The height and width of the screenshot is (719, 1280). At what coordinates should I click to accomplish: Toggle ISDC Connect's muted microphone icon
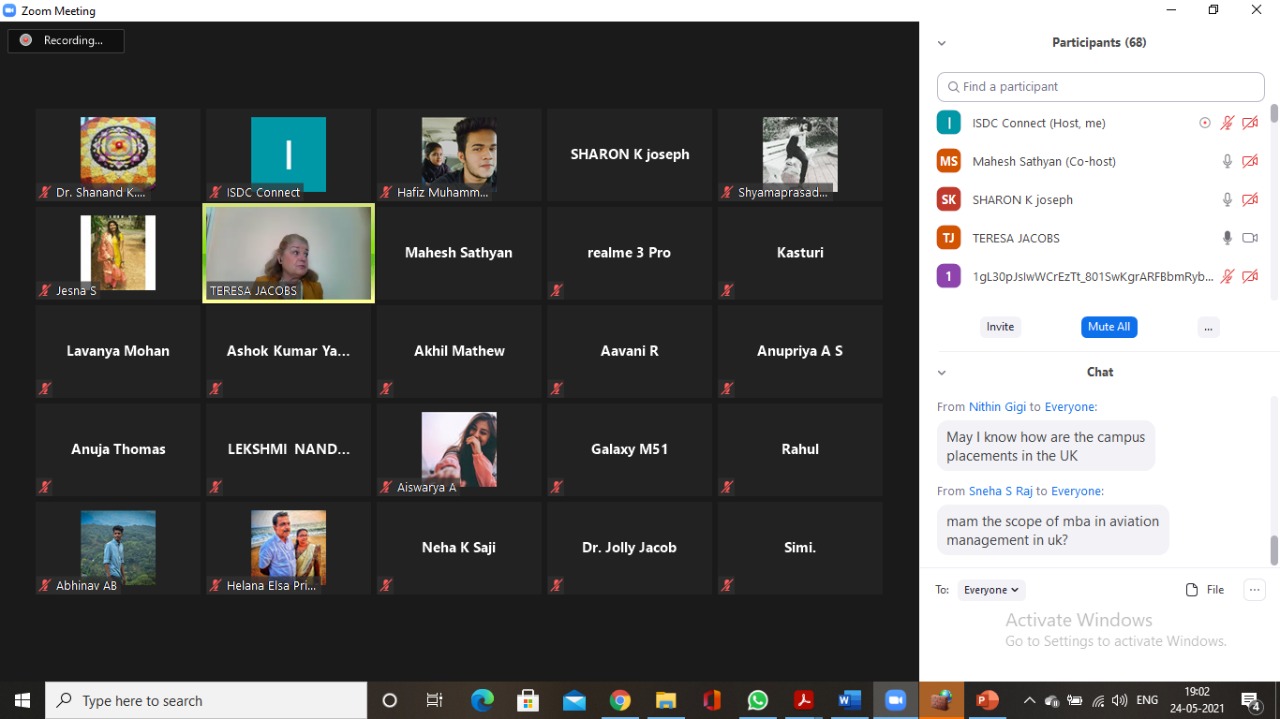(x=1227, y=123)
